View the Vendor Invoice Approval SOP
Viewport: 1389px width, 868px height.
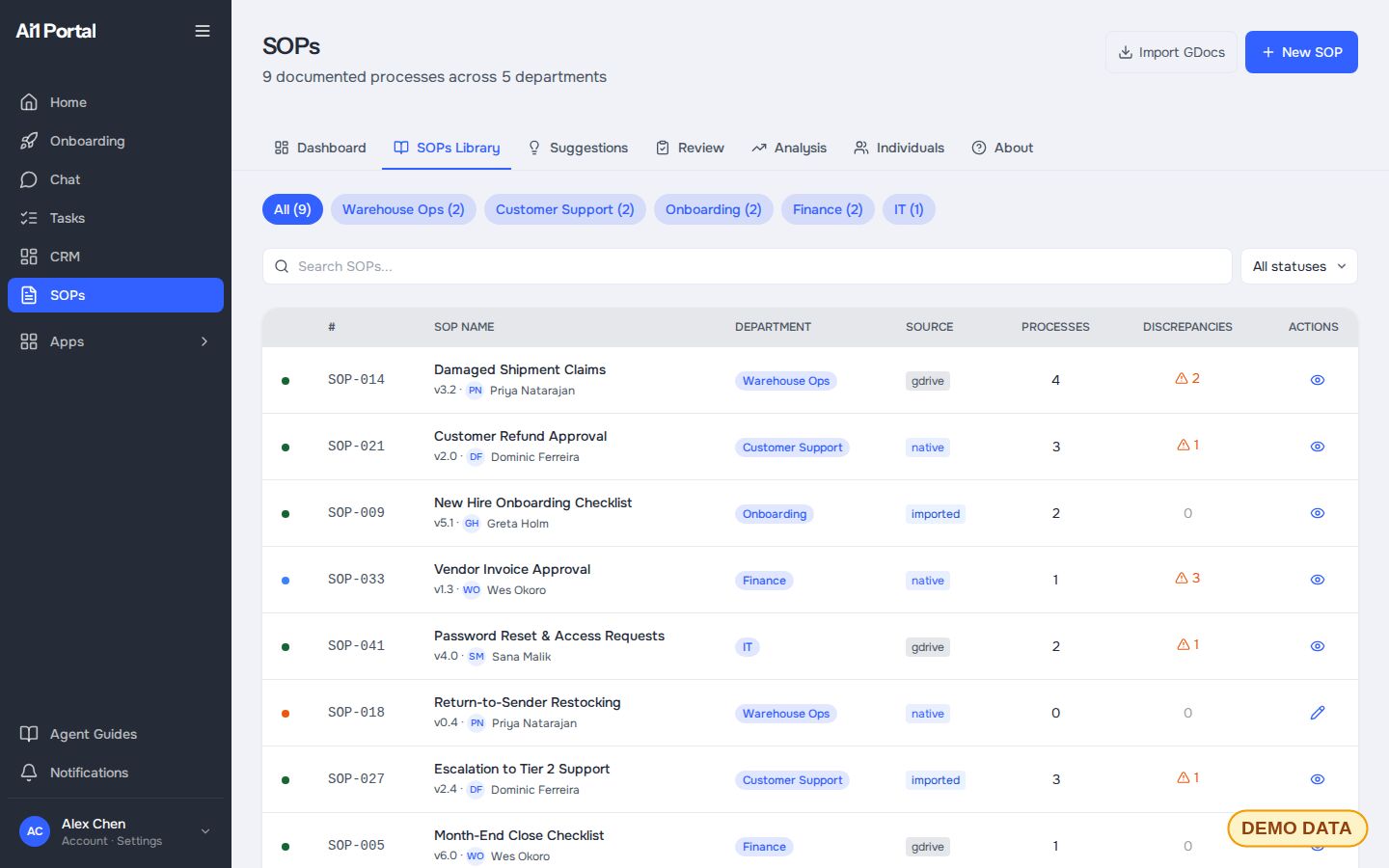[x=1318, y=580]
